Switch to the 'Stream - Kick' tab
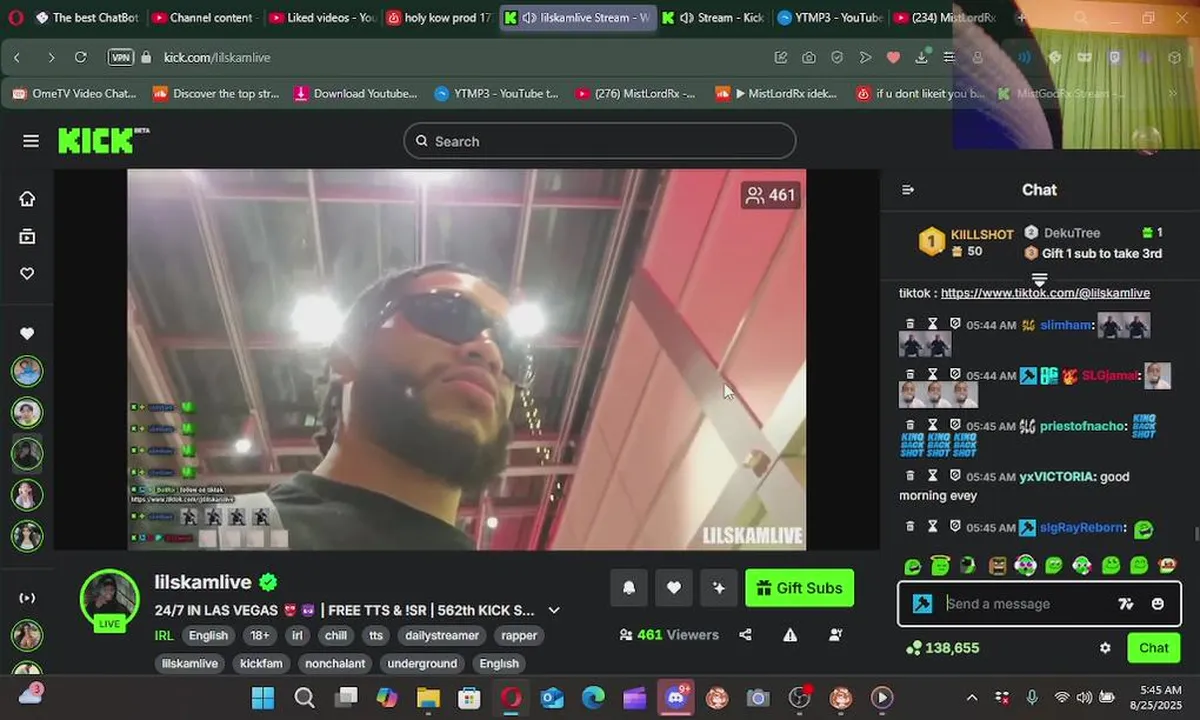This screenshot has width=1200, height=720. click(714, 18)
